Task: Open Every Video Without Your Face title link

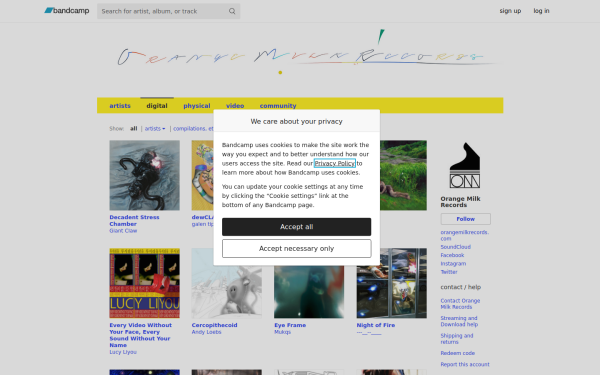Action: 140,335
